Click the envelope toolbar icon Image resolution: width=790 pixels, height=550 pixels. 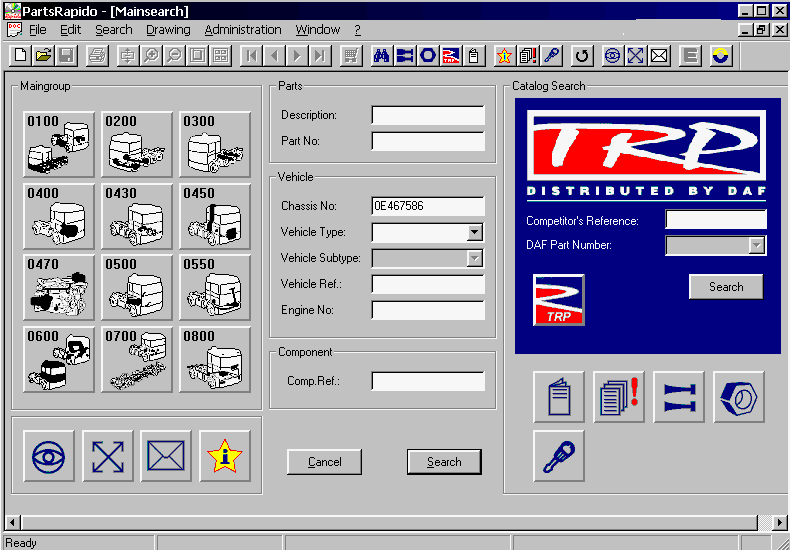659,55
